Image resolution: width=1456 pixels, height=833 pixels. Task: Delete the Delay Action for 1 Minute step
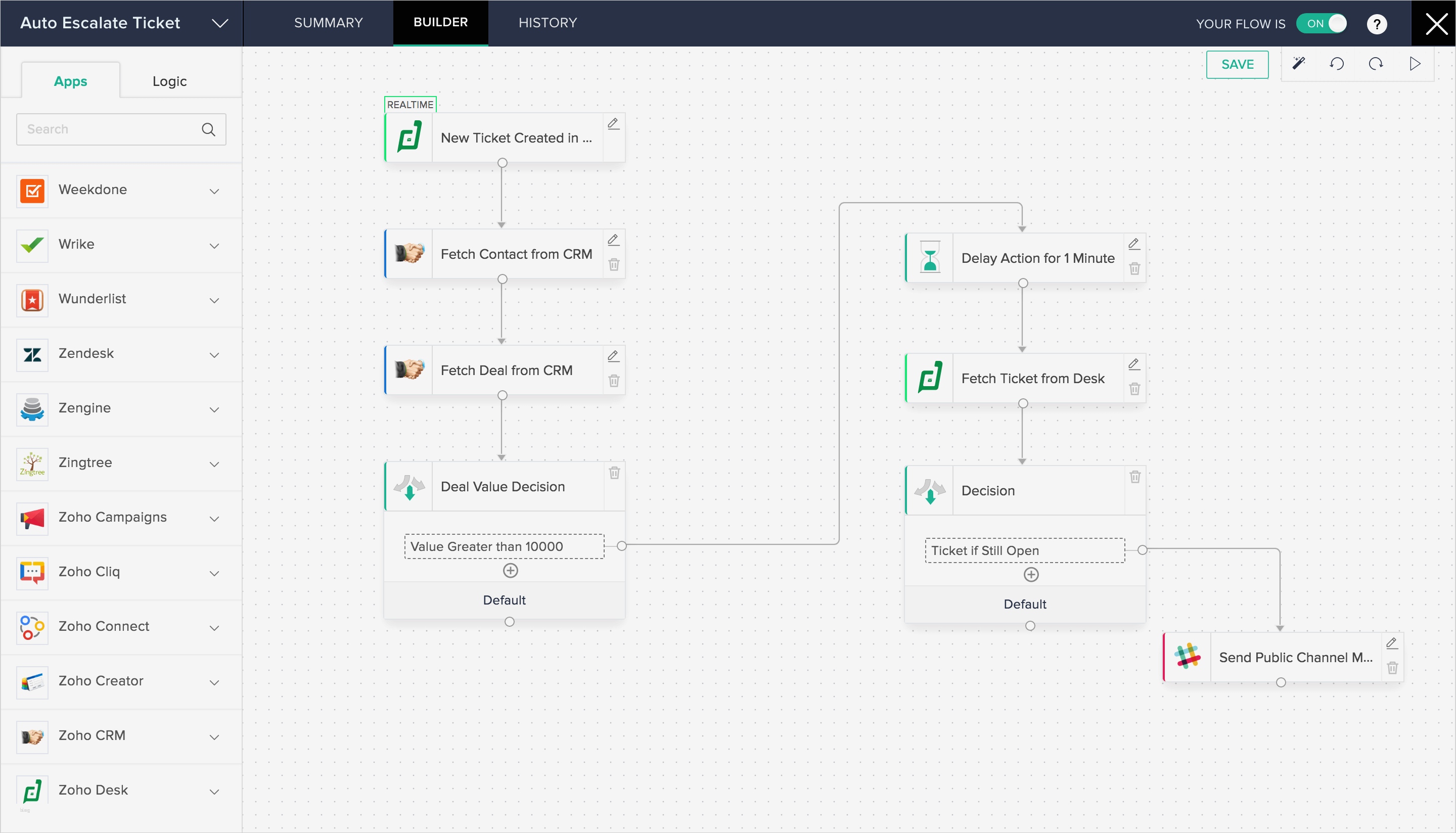1134,269
